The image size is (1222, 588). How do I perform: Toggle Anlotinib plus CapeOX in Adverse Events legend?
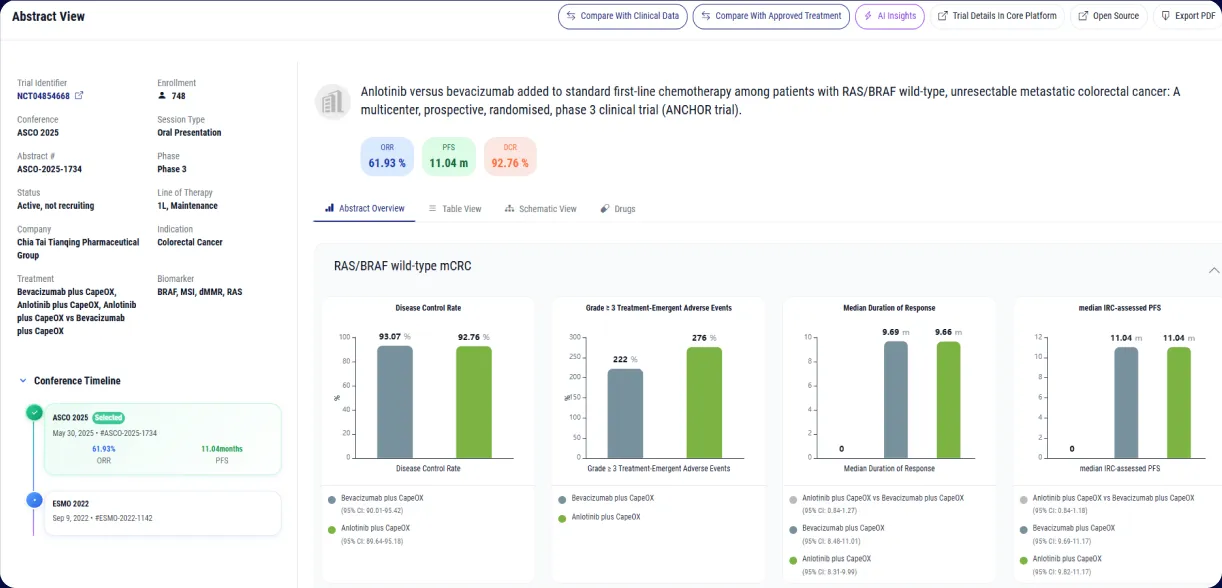pos(599,518)
